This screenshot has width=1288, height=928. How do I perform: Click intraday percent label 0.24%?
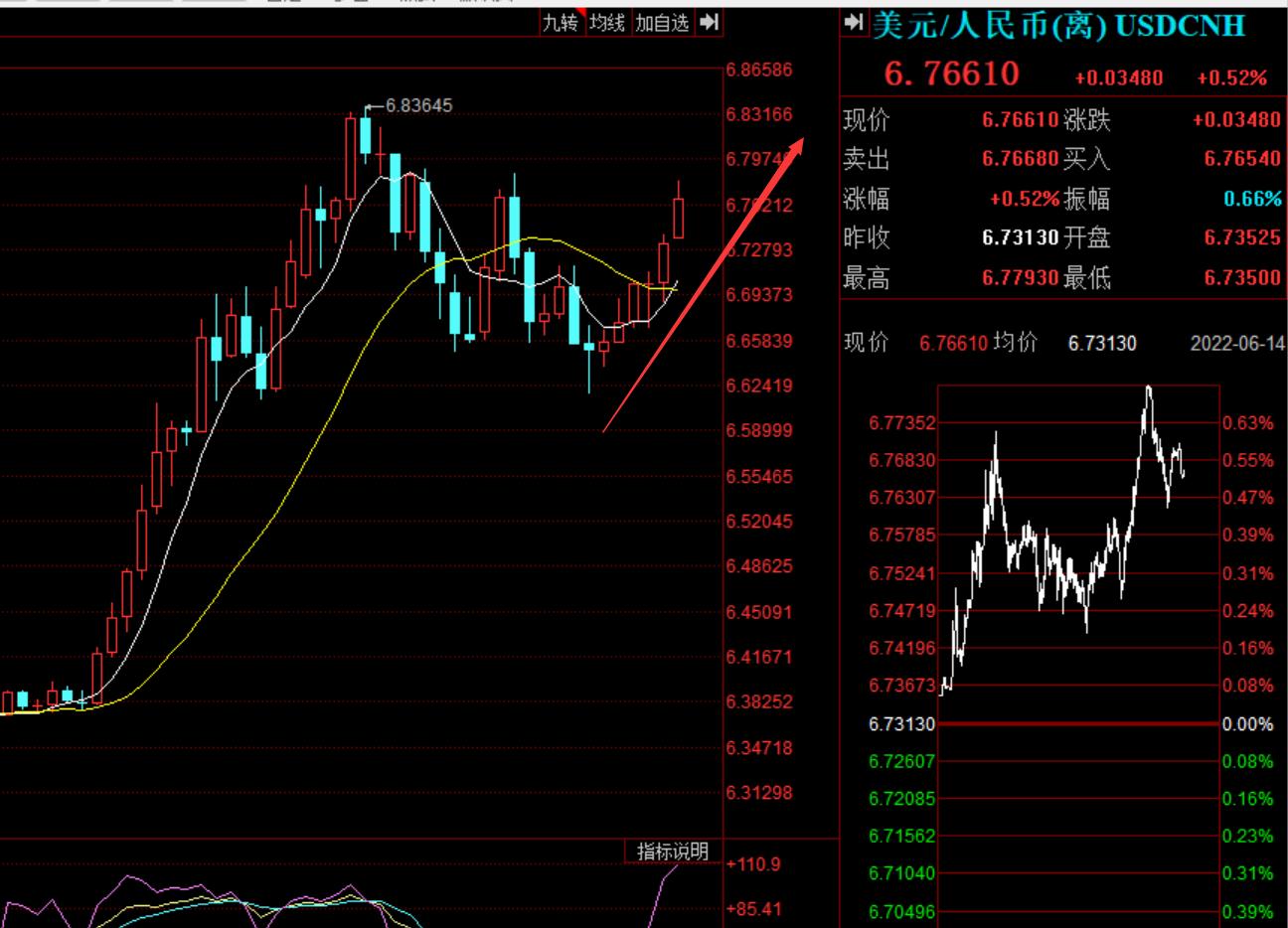[1248, 611]
